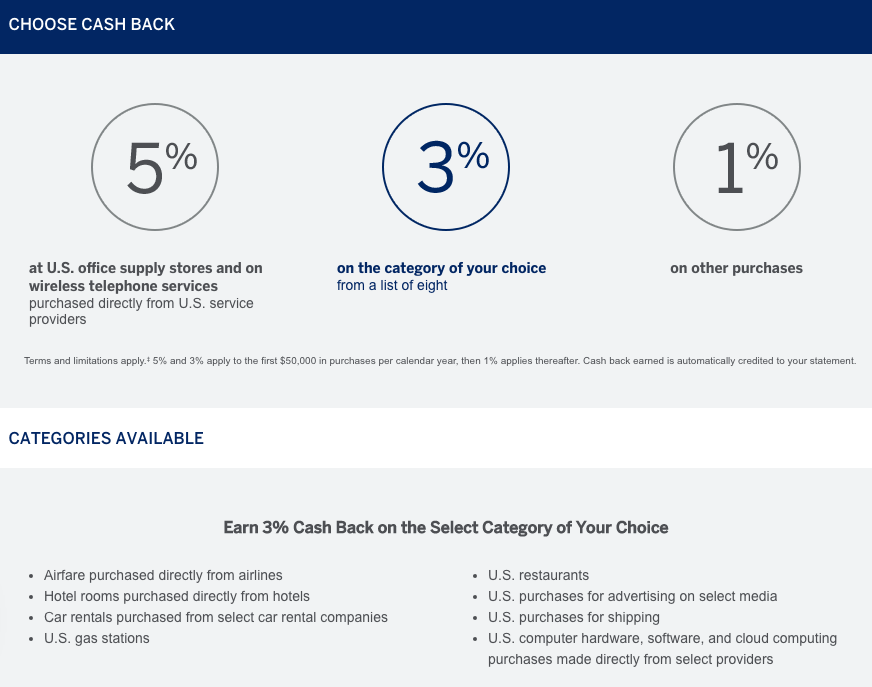Click the U.S. office supply stores description
The width and height of the screenshot is (872, 687).
[x=146, y=277]
